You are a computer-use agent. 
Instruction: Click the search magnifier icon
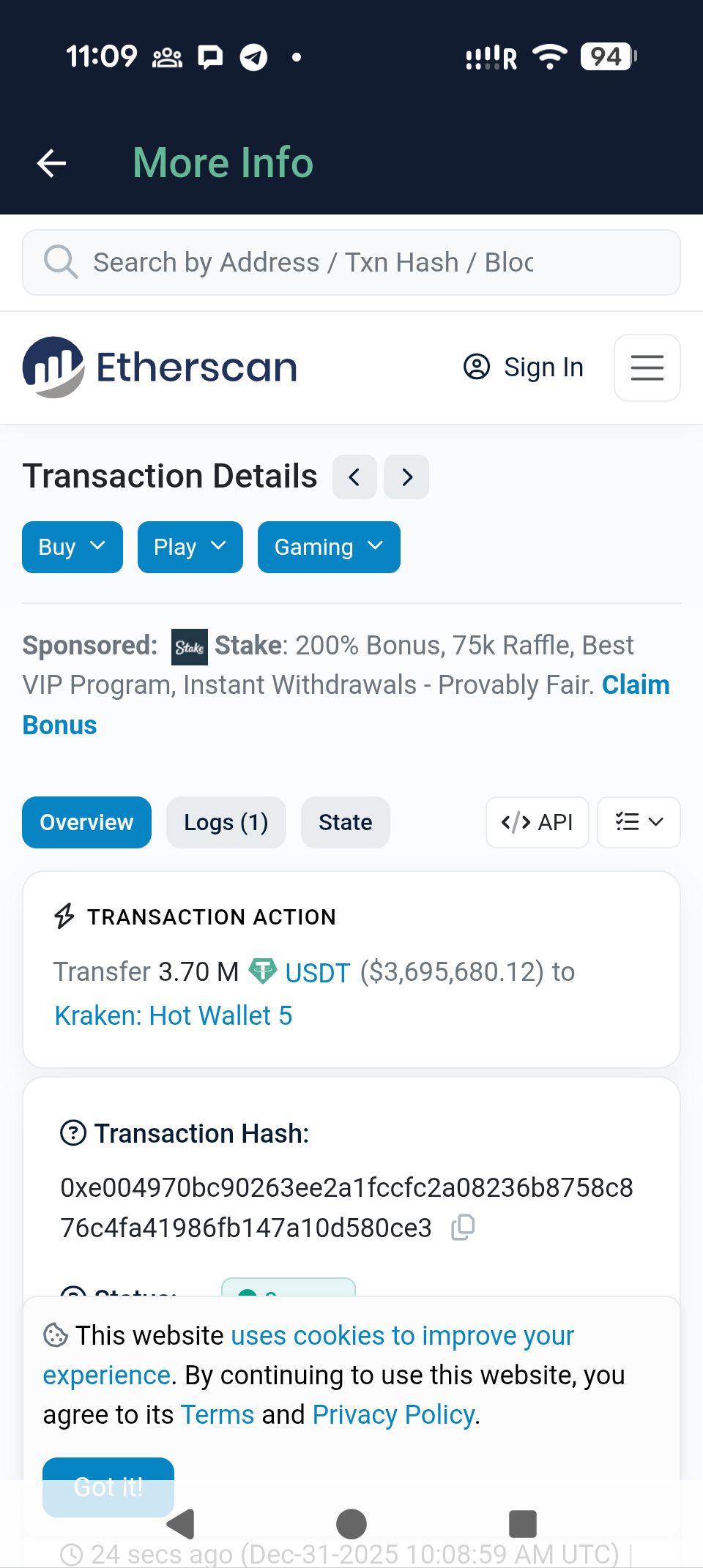point(60,261)
